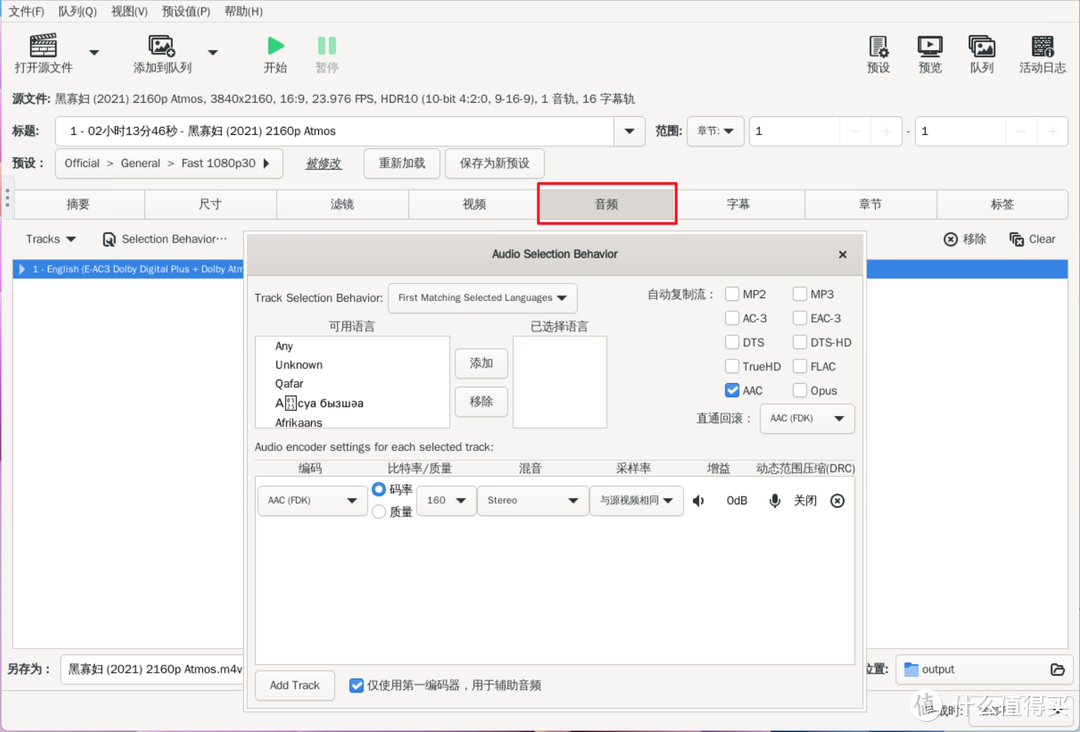The height and width of the screenshot is (732, 1080).
Task: Click the speaker gain icon on the audio track row
Action: click(x=698, y=500)
